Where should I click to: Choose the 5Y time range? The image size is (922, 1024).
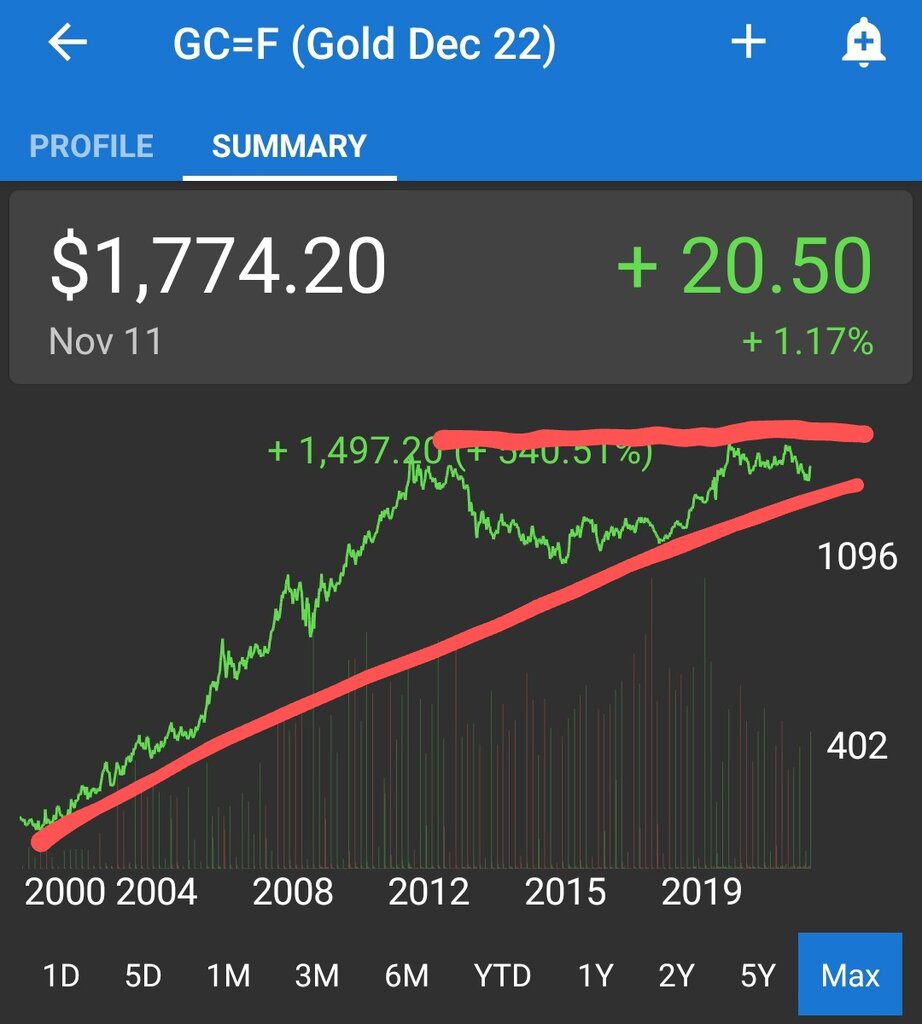click(x=758, y=975)
